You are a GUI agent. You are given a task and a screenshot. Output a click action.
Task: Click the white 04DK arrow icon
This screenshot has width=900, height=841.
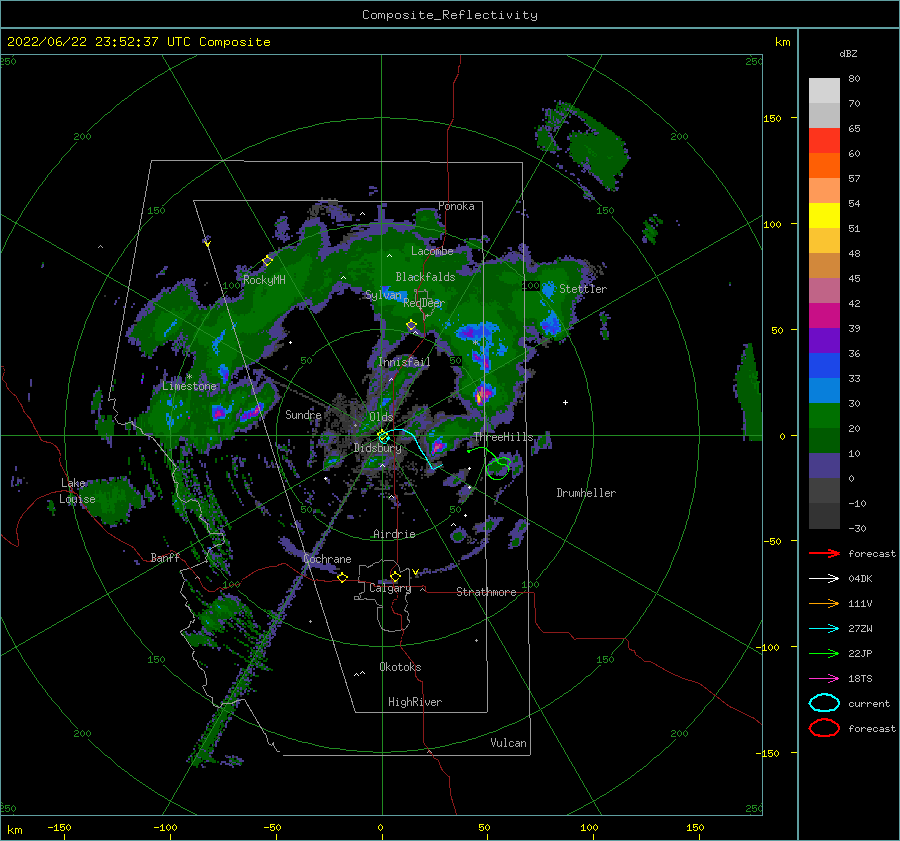tap(824, 578)
